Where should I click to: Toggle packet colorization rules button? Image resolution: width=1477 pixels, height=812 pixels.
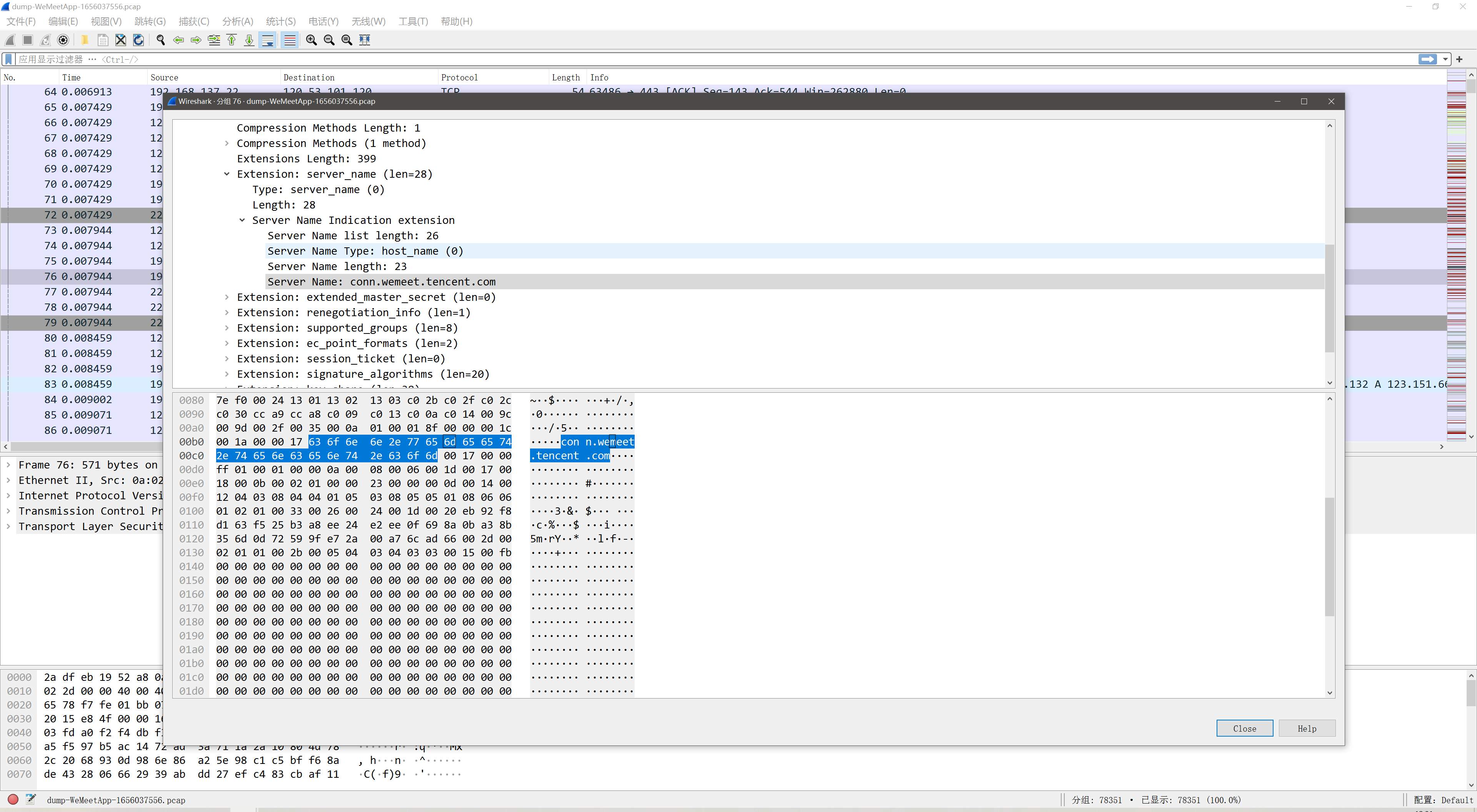point(290,40)
